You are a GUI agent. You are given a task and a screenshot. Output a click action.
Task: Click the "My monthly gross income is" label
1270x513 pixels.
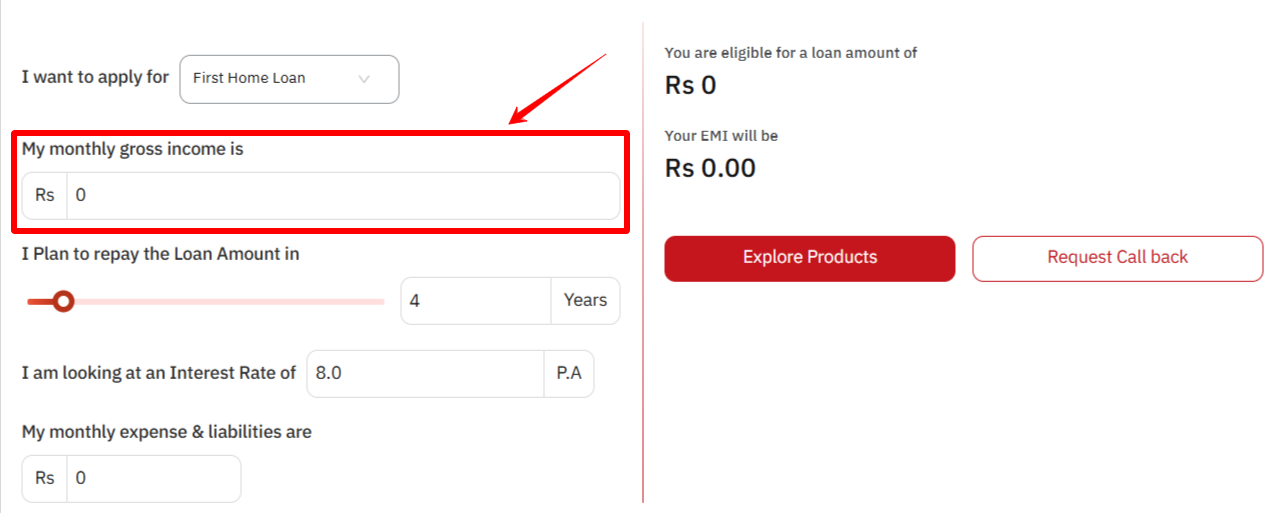click(133, 149)
